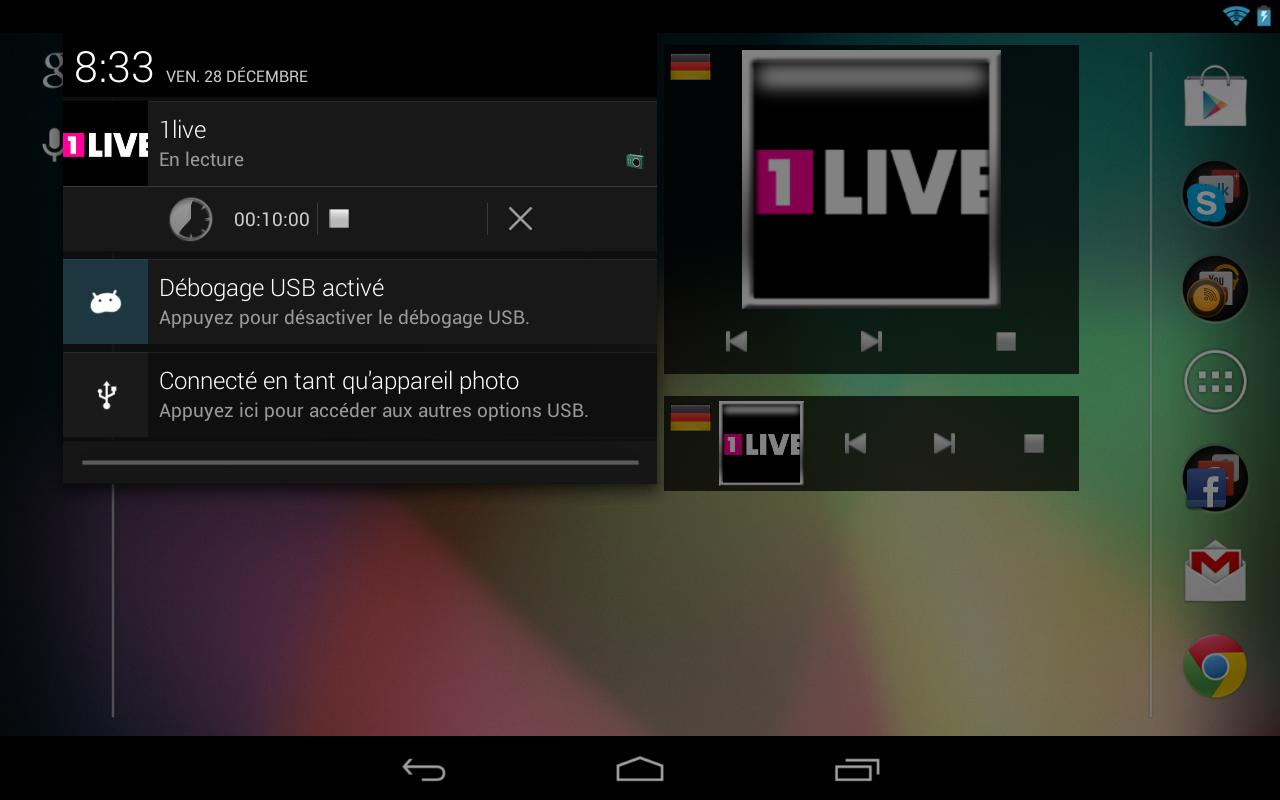
Task: Tap the Android debug icon
Action: pyautogui.click(x=106, y=302)
